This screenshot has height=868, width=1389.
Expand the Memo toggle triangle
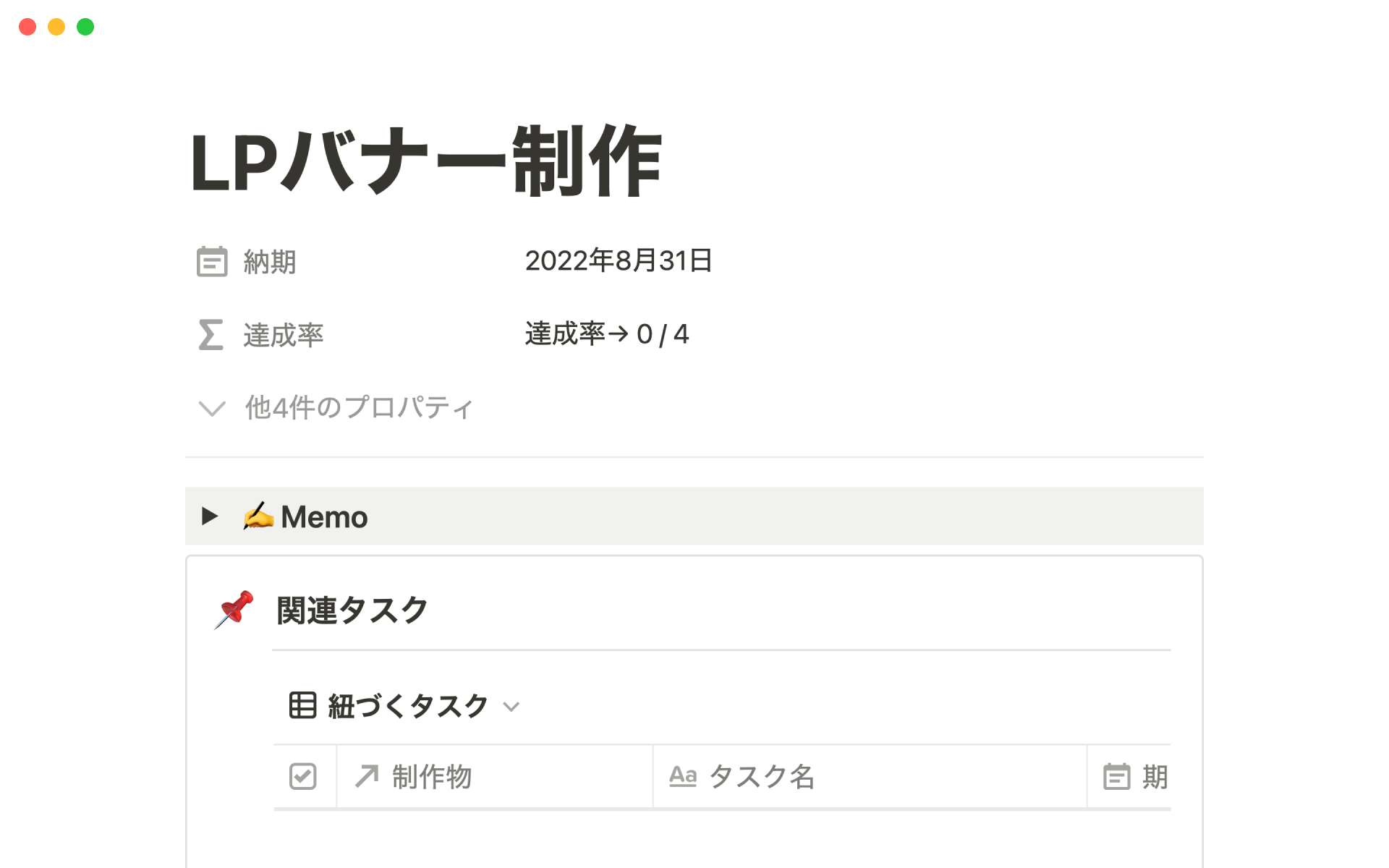tap(210, 516)
